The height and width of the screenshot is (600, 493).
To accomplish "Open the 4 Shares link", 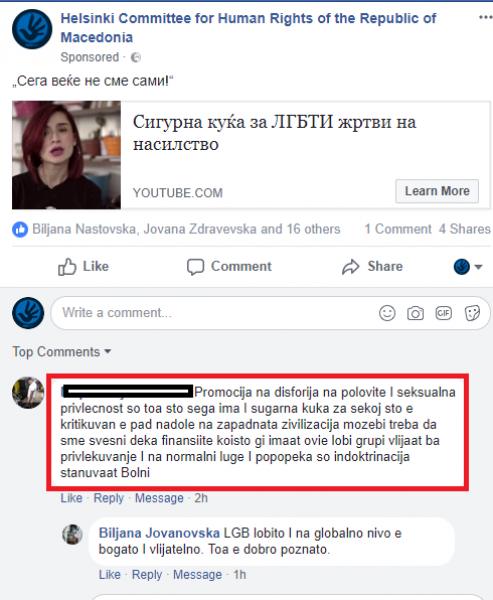I will [465, 229].
